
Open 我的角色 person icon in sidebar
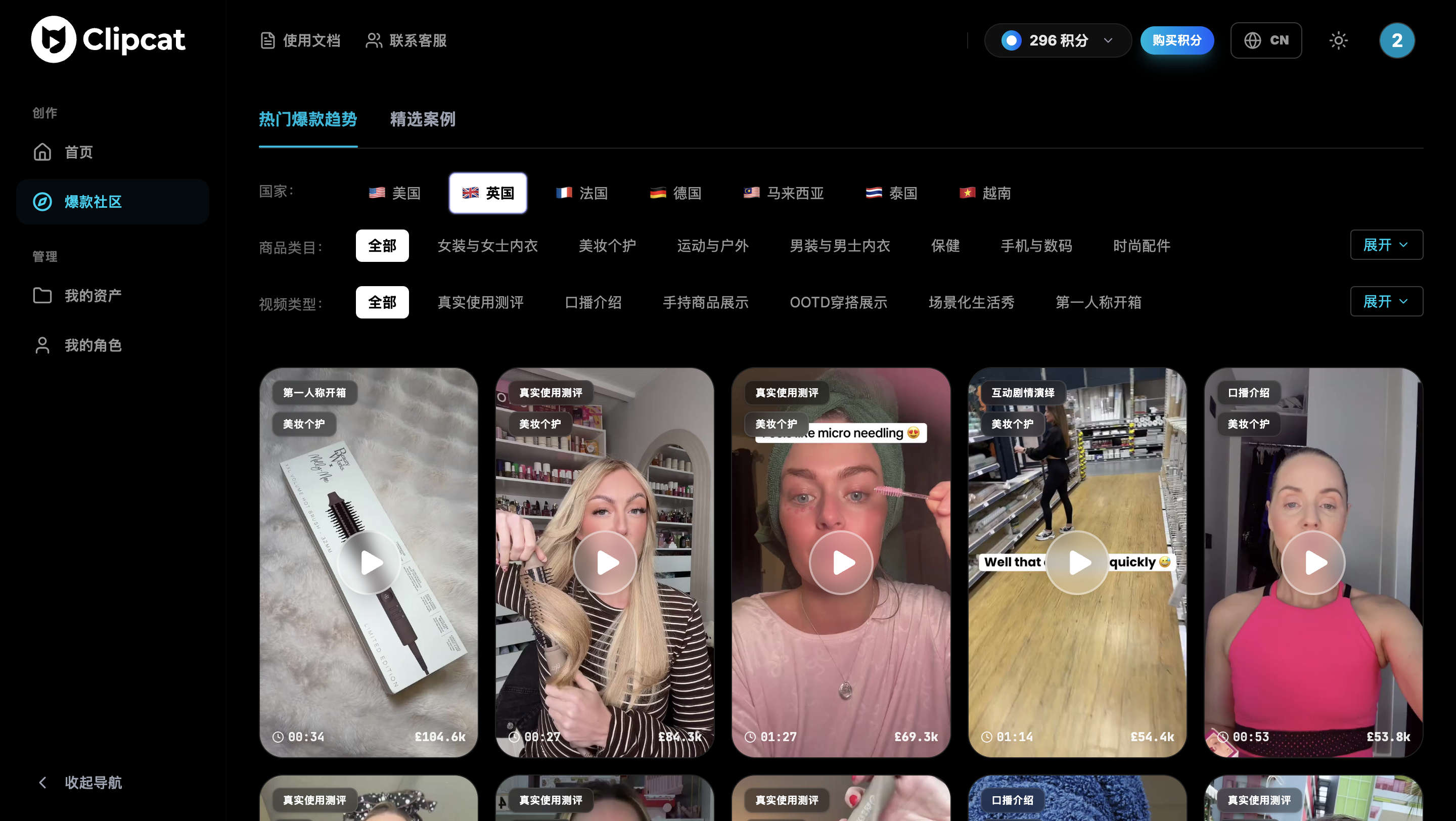[x=42, y=345]
